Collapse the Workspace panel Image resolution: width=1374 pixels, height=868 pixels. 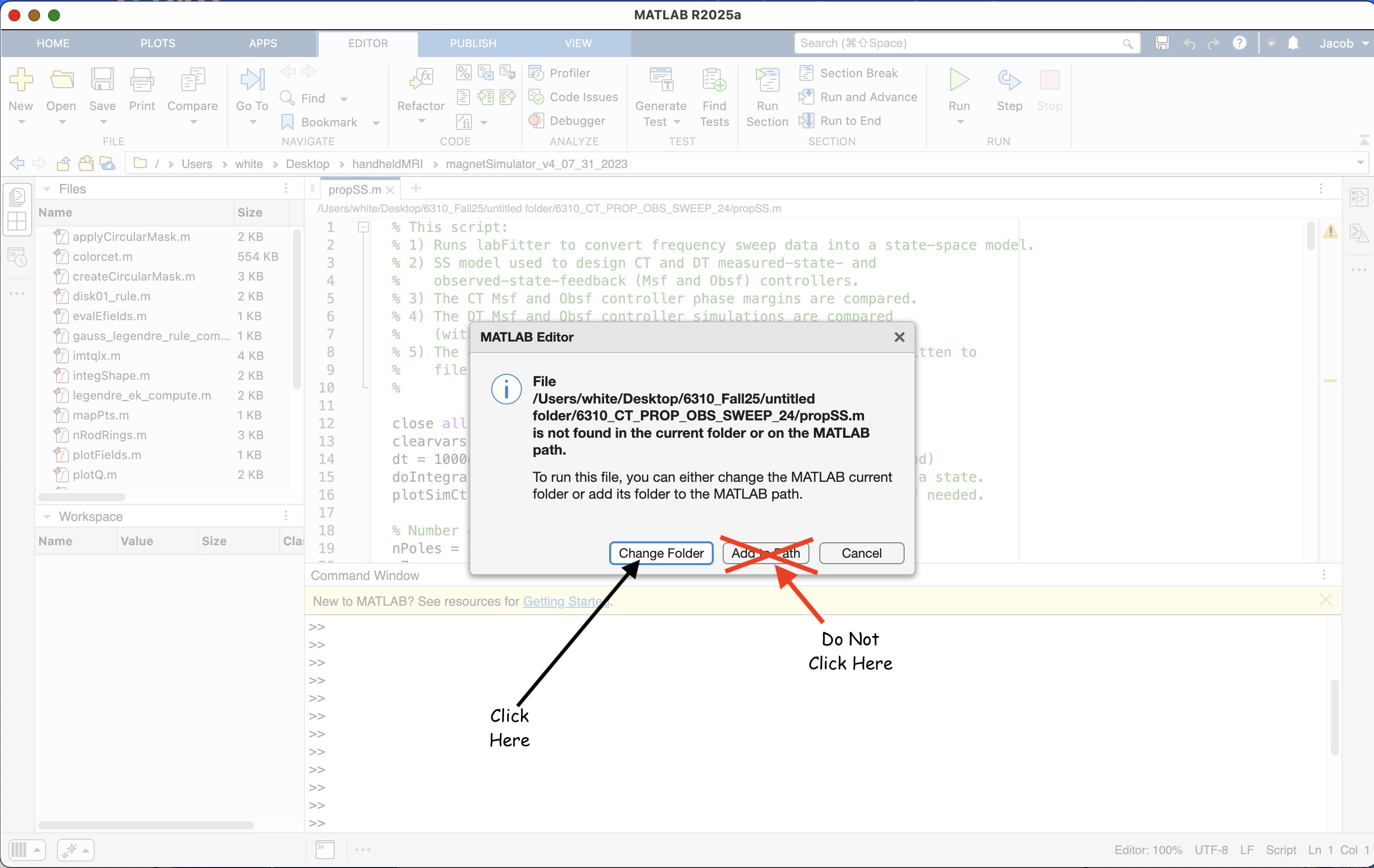[x=48, y=517]
